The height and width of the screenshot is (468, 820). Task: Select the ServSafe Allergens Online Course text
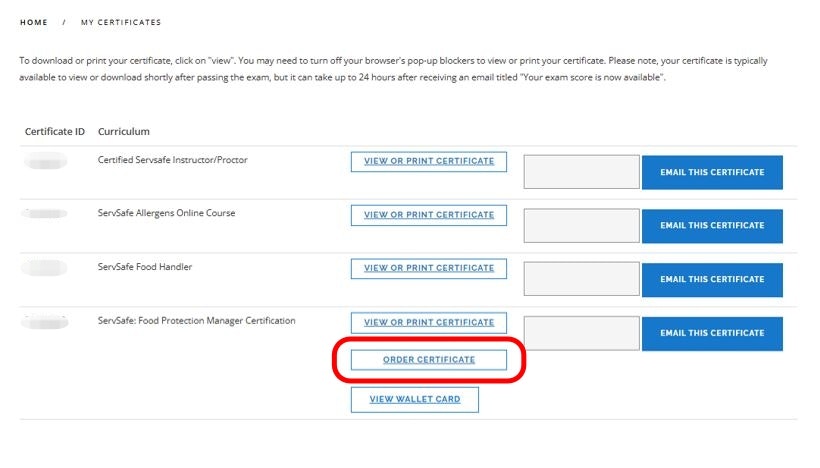click(167, 213)
